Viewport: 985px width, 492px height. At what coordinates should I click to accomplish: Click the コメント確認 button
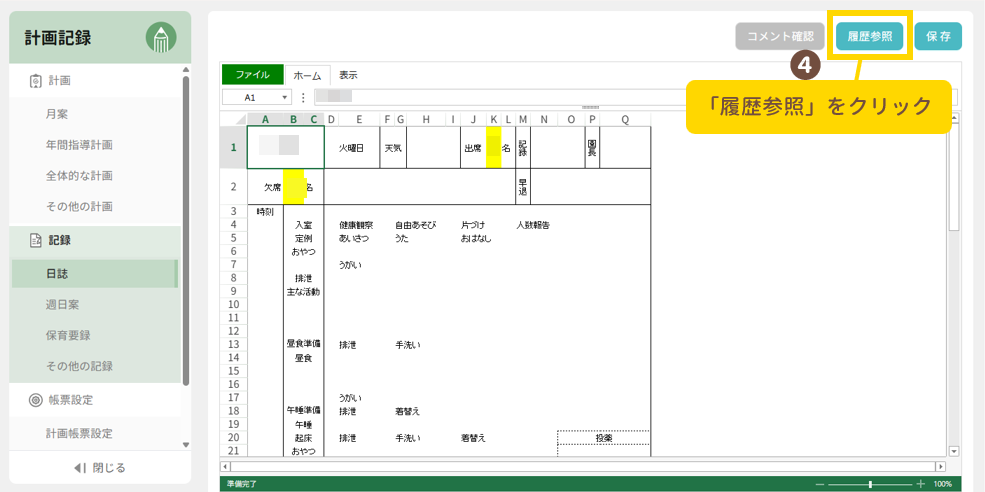pos(780,36)
